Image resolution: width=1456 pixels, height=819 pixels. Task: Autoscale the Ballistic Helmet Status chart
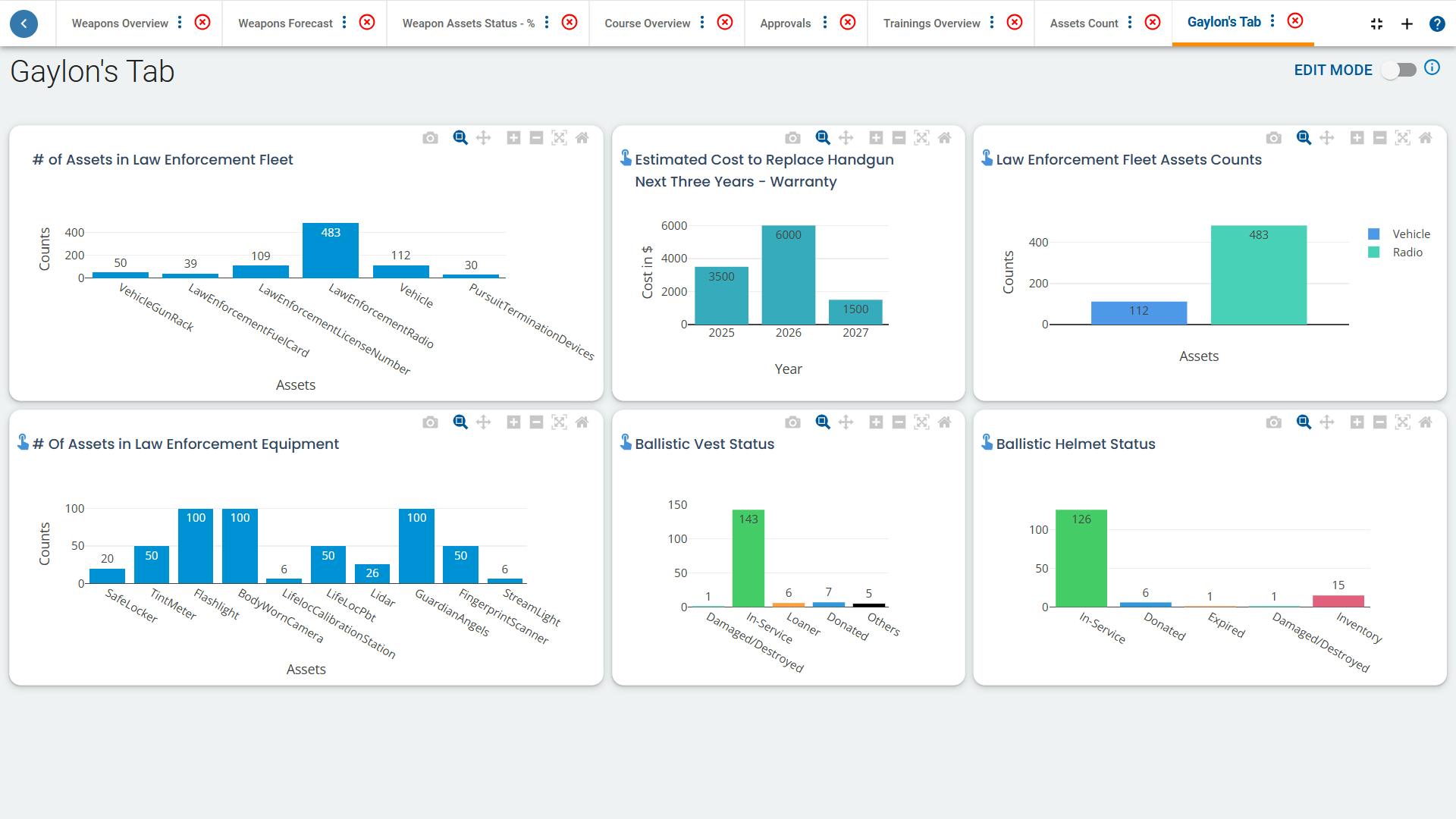[x=1402, y=422]
